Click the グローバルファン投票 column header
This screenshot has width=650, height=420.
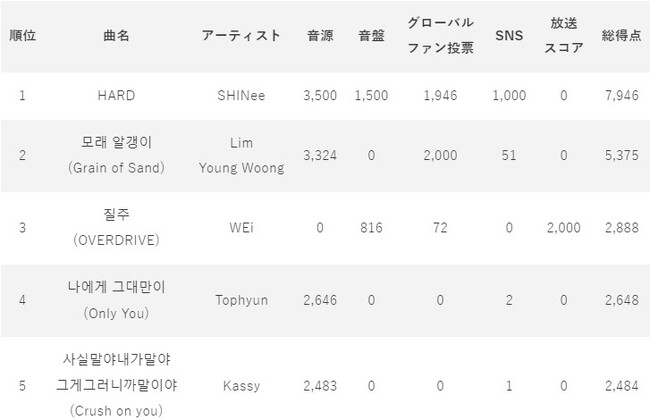tap(439, 36)
